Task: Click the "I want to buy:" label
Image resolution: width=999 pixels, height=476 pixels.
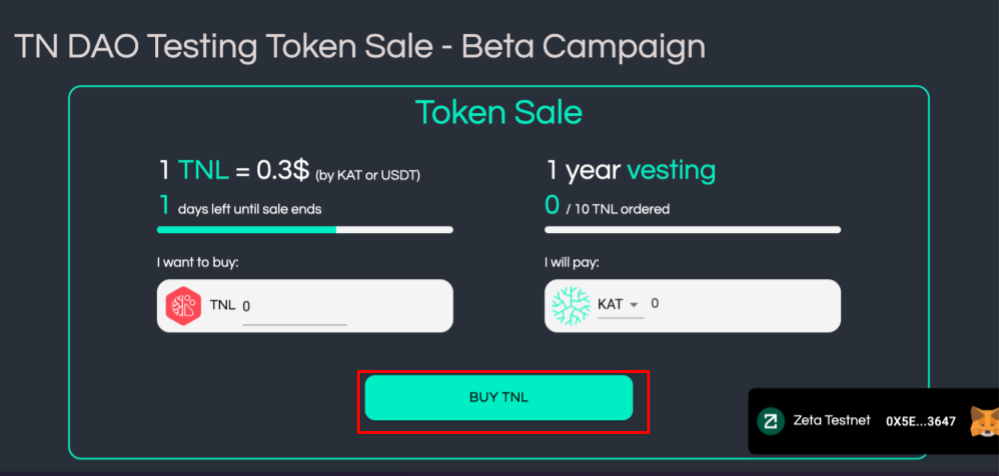Action: [198, 262]
